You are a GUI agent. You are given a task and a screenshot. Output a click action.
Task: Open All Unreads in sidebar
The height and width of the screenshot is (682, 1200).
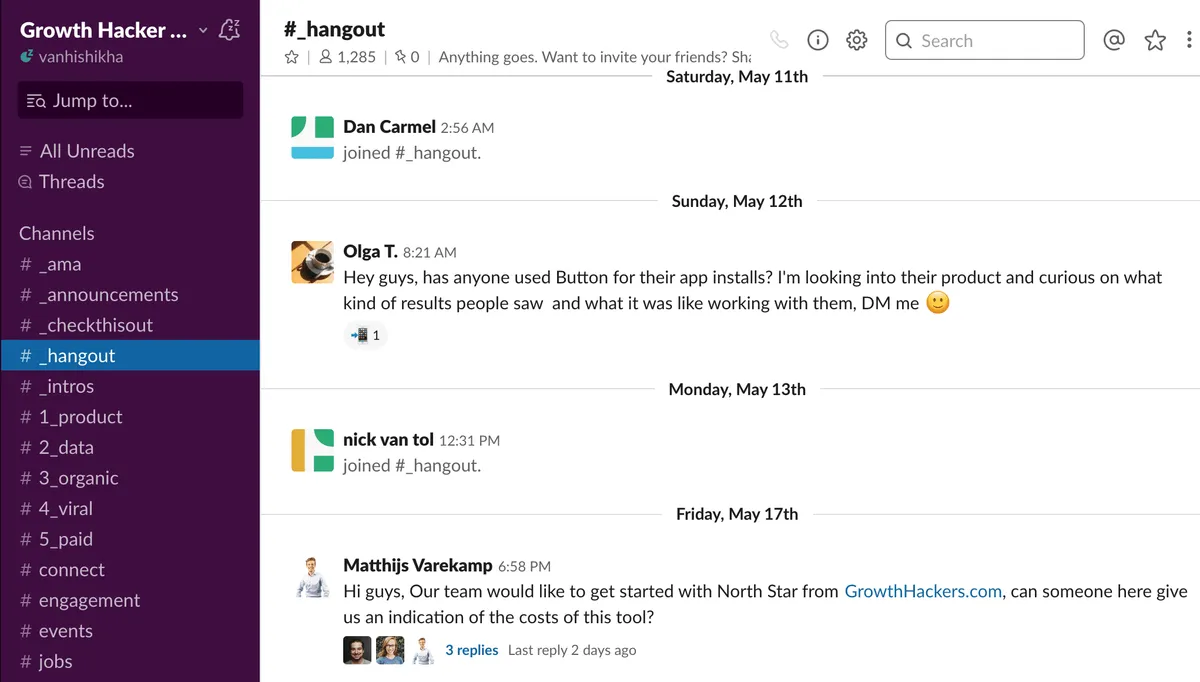(x=86, y=151)
